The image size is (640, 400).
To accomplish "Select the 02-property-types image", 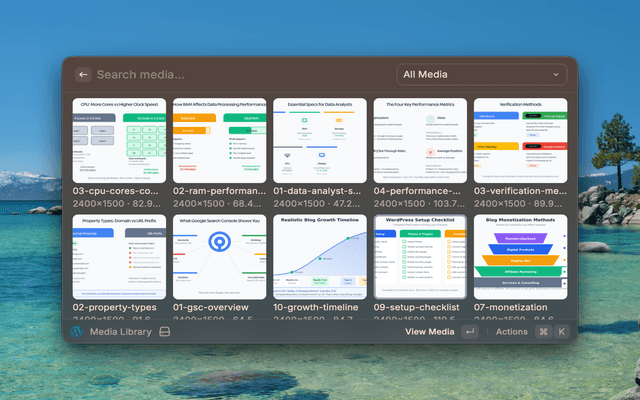I will pyautogui.click(x=119, y=256).
